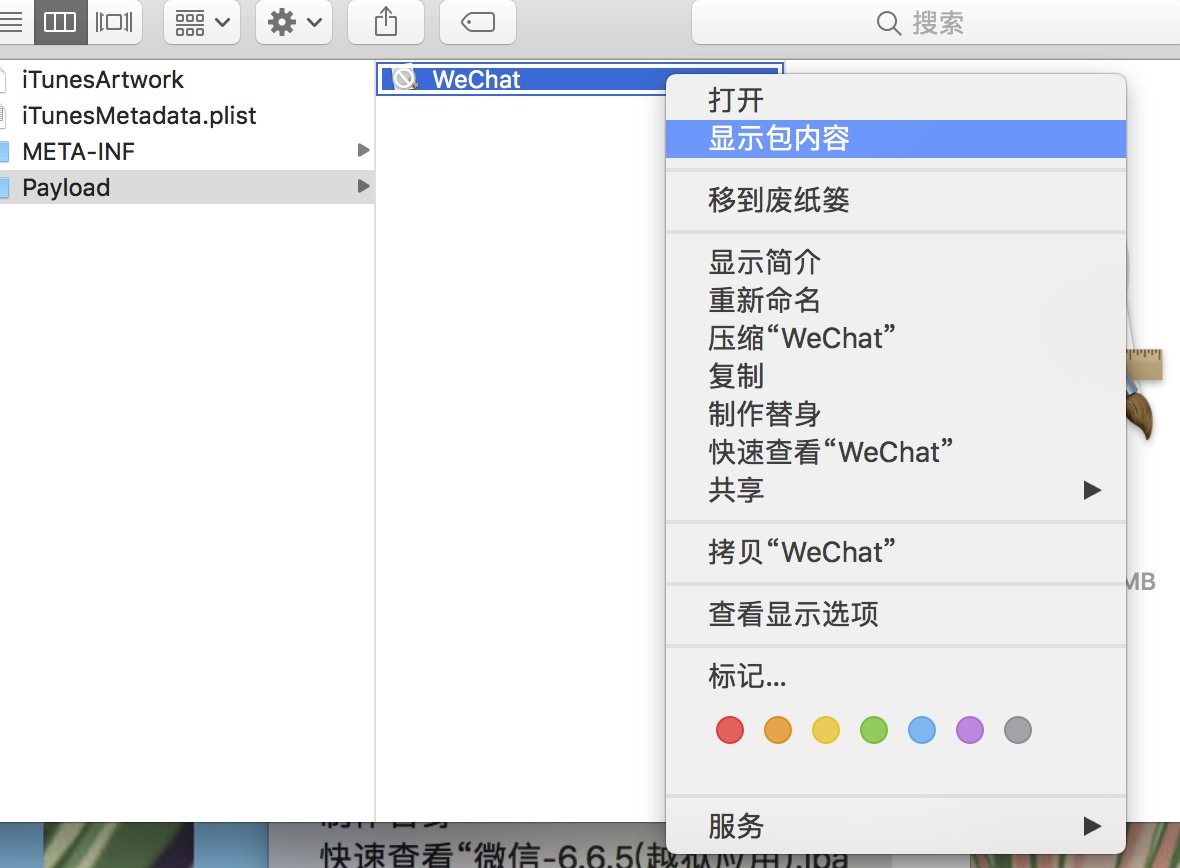Select the WeChat item name
Image resolution: width=1180 pixels, height=868 pixels.
click(476, 79)
